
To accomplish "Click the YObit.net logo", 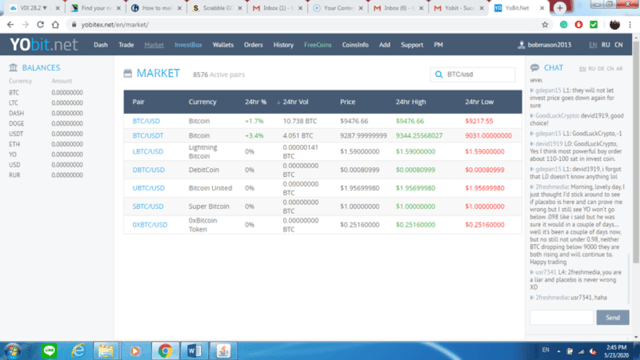I will tap(44, 44).
